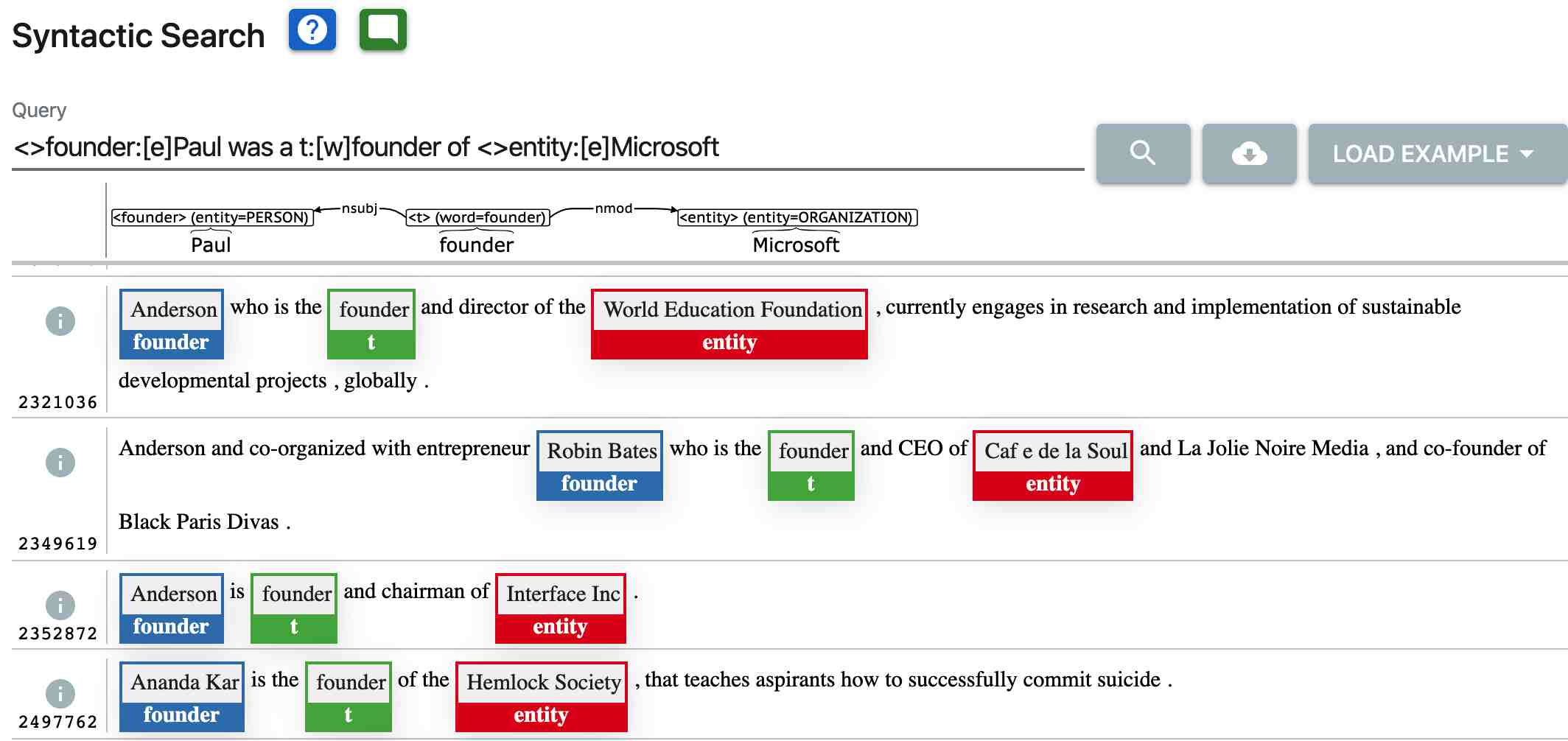Image resolution: width=1568 pixels, height=741 pixels.
Task: Click the 'Syntactic Search' title
Action: pos(139,35)
